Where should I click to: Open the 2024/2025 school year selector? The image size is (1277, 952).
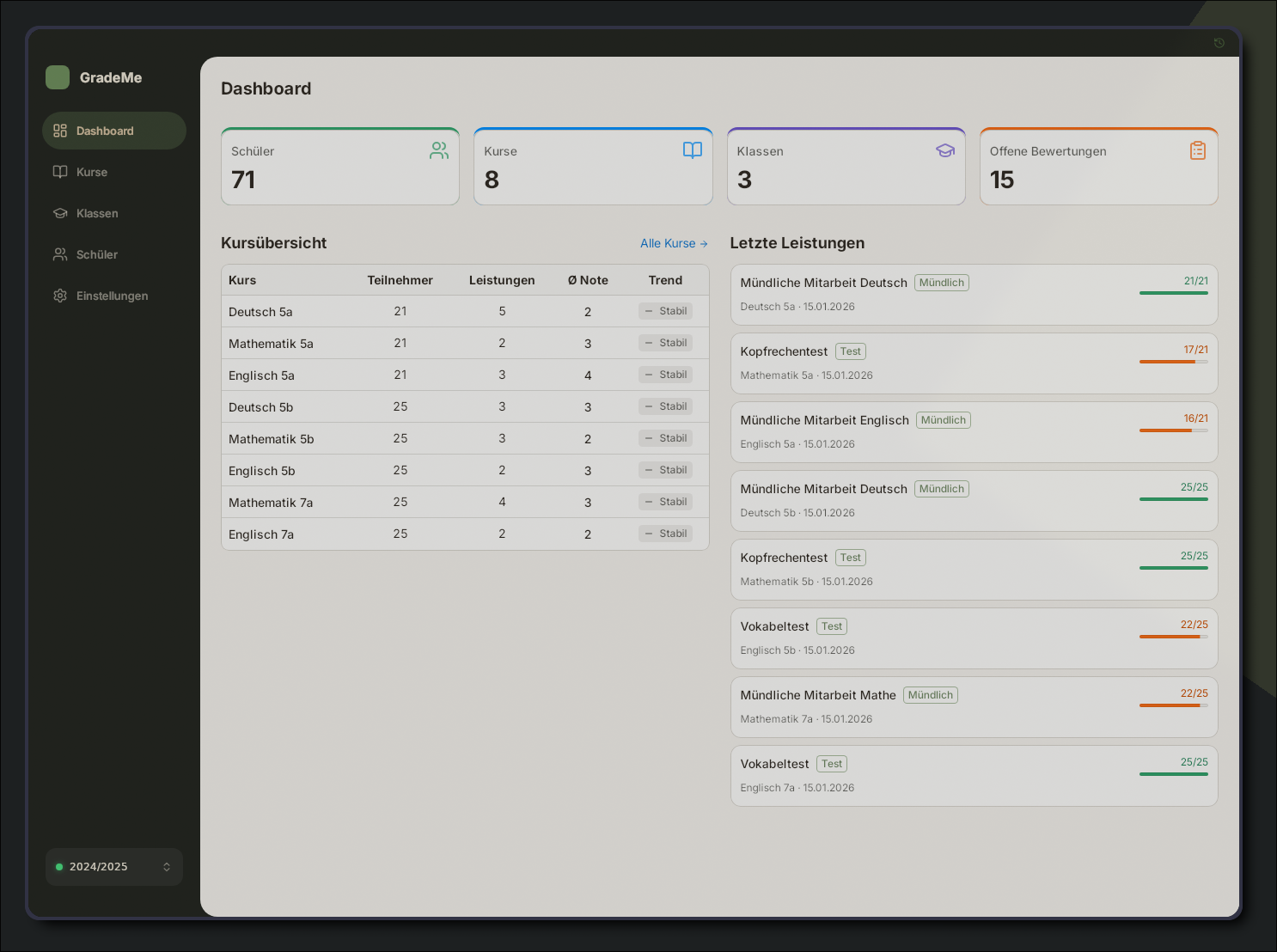pos(114,867)
